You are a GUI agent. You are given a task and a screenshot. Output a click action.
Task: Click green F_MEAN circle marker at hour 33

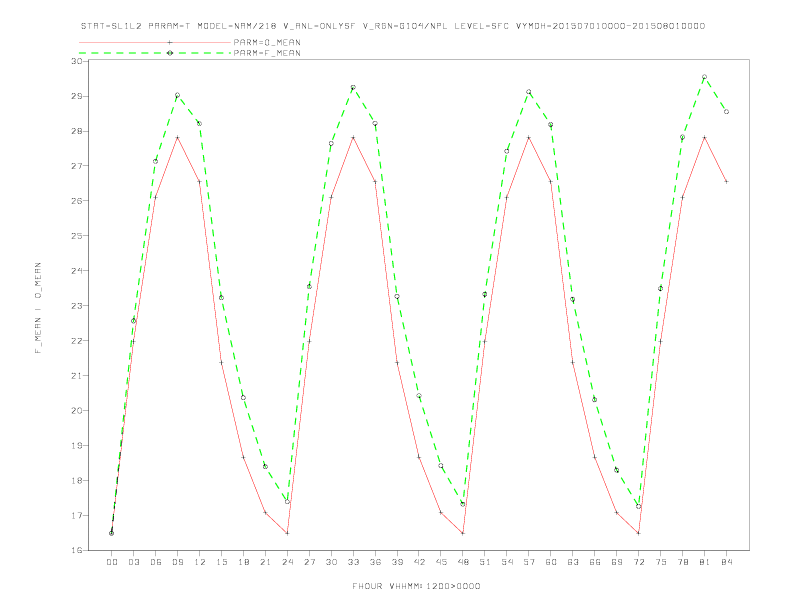[353, 87]
